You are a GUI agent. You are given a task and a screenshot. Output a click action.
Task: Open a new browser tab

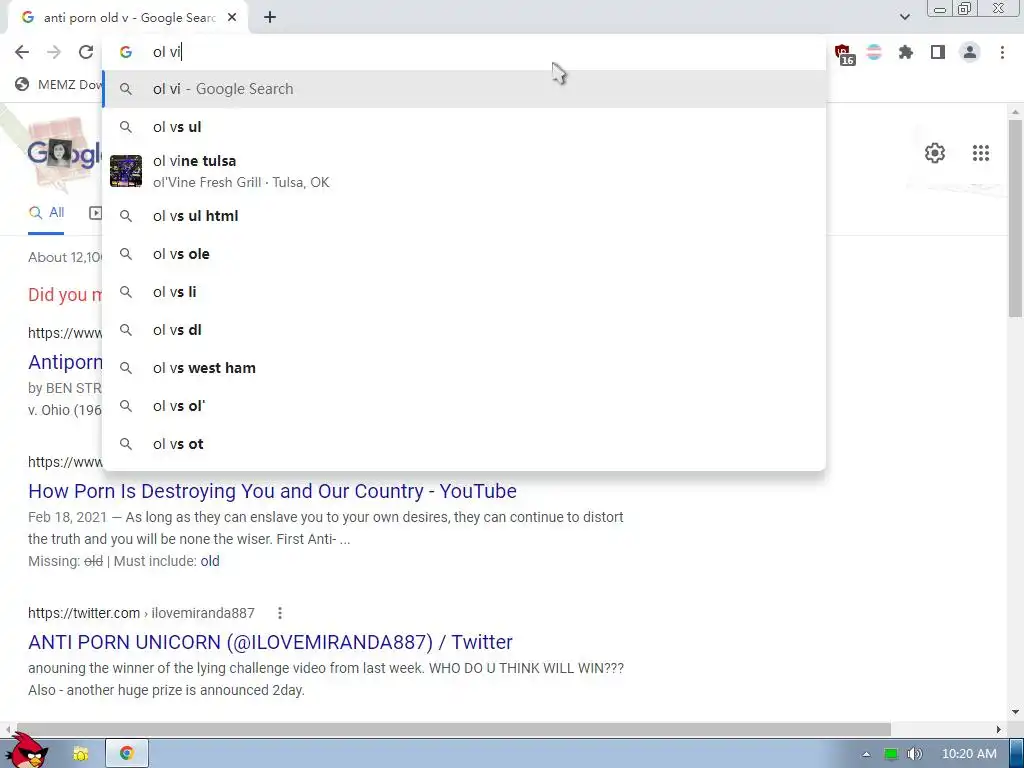270,18
